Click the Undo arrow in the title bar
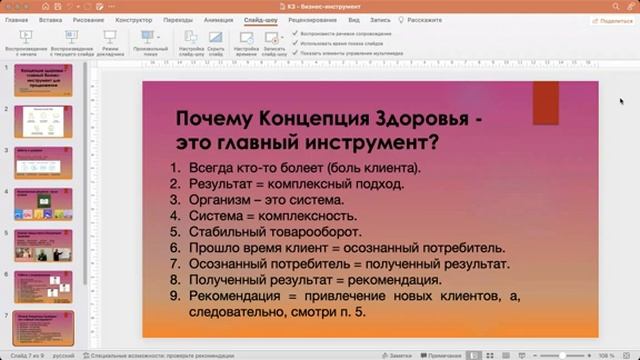Screen dimensions: 640x360 (x=70, y=7)
